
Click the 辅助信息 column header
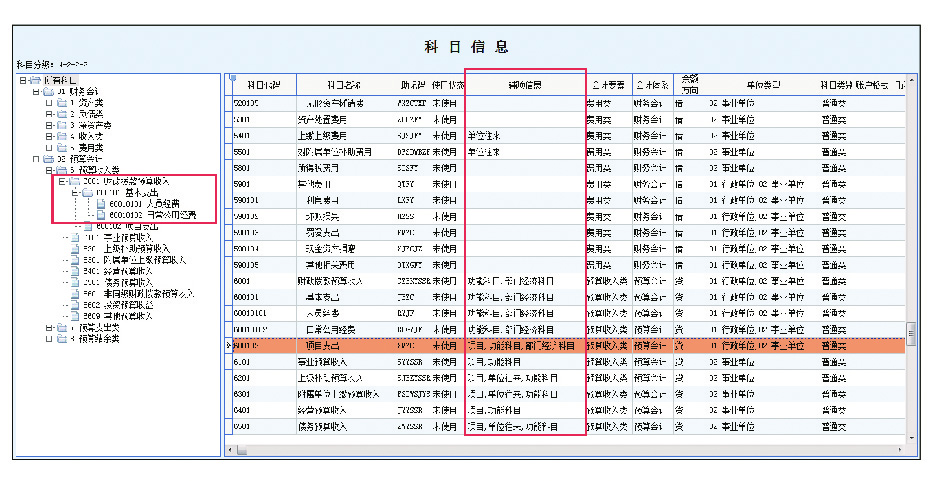tap(524, 84)
